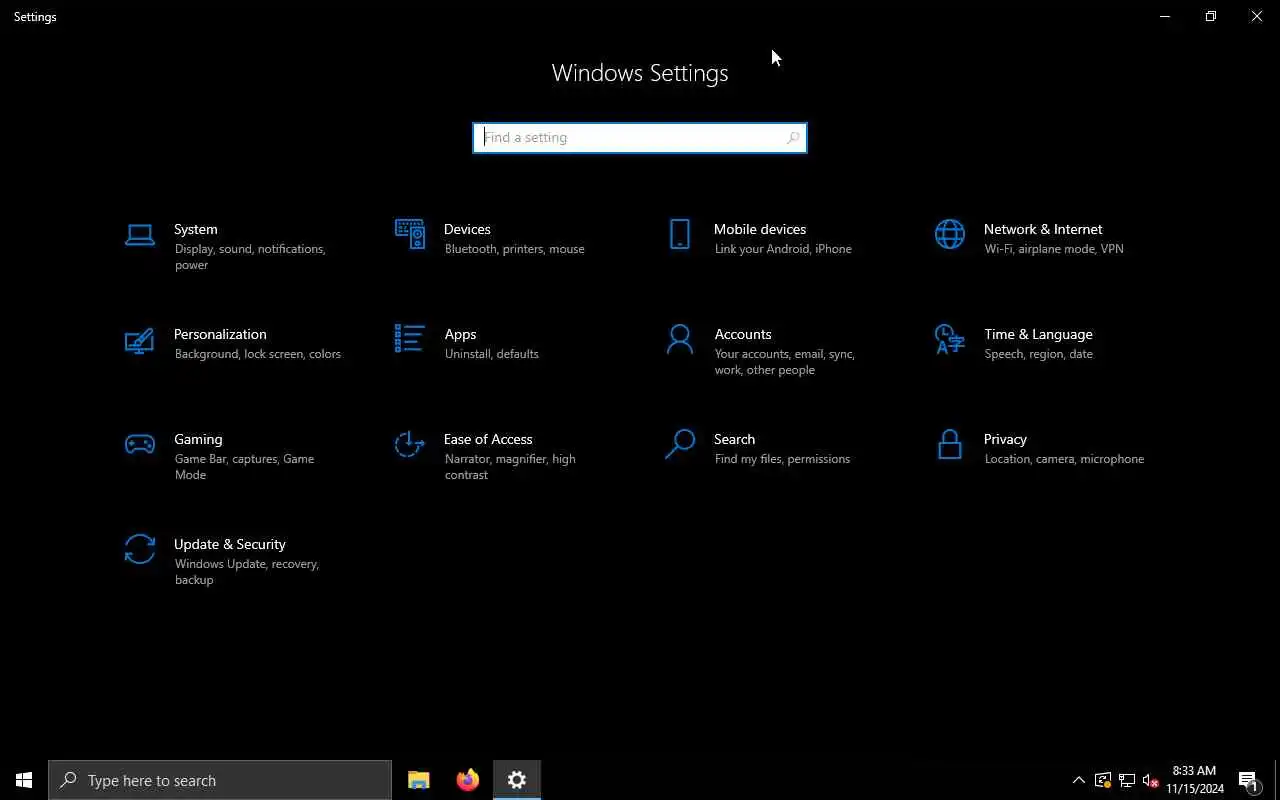Open the Privacy heading
Viewport: 1280px width, 800px height.
pyautogui.click(x=1005, y=439)
